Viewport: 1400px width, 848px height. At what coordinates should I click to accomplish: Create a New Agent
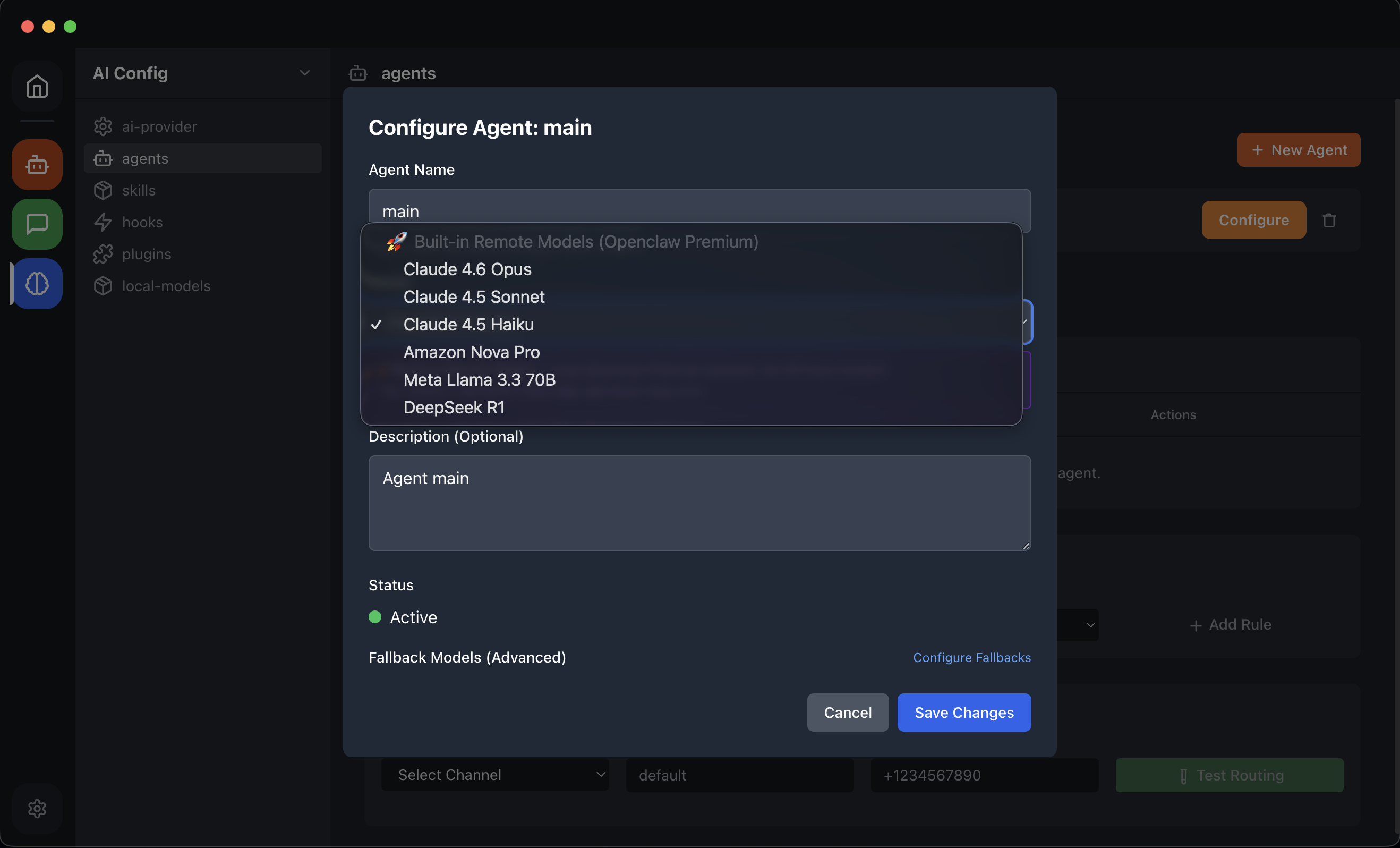tap(1299, 150)
